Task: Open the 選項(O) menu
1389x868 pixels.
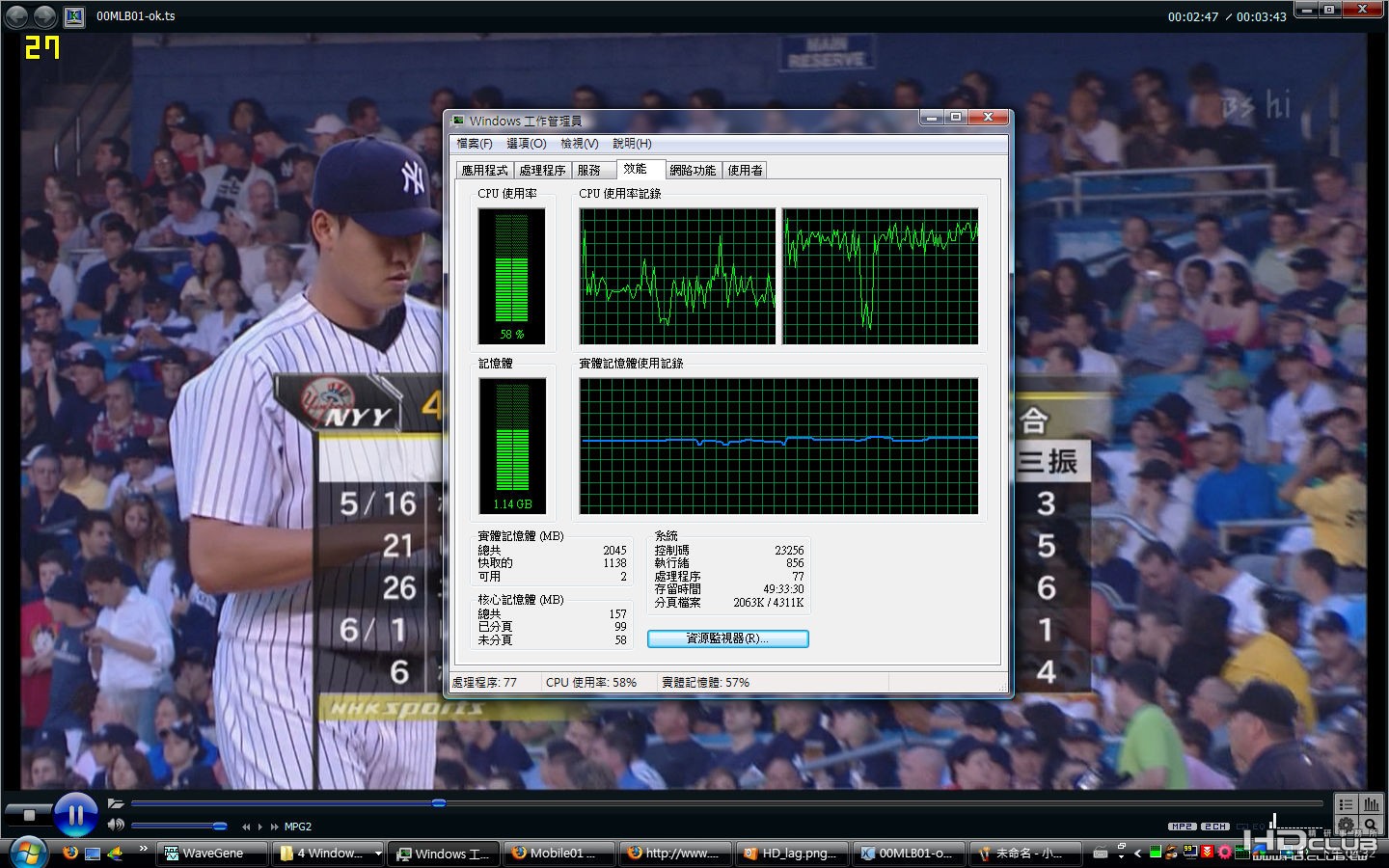Action: coord(527,144)
